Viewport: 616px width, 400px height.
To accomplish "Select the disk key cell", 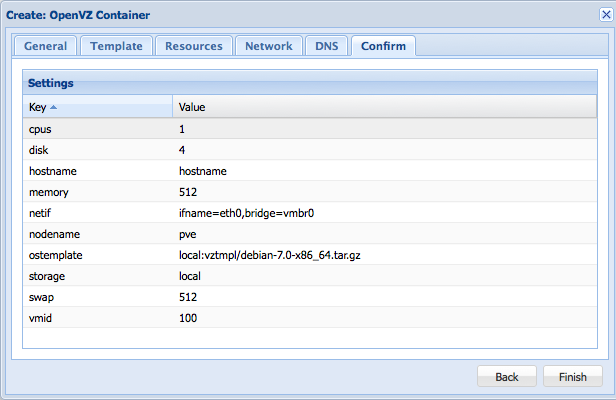I will click(x=98, y=150).
